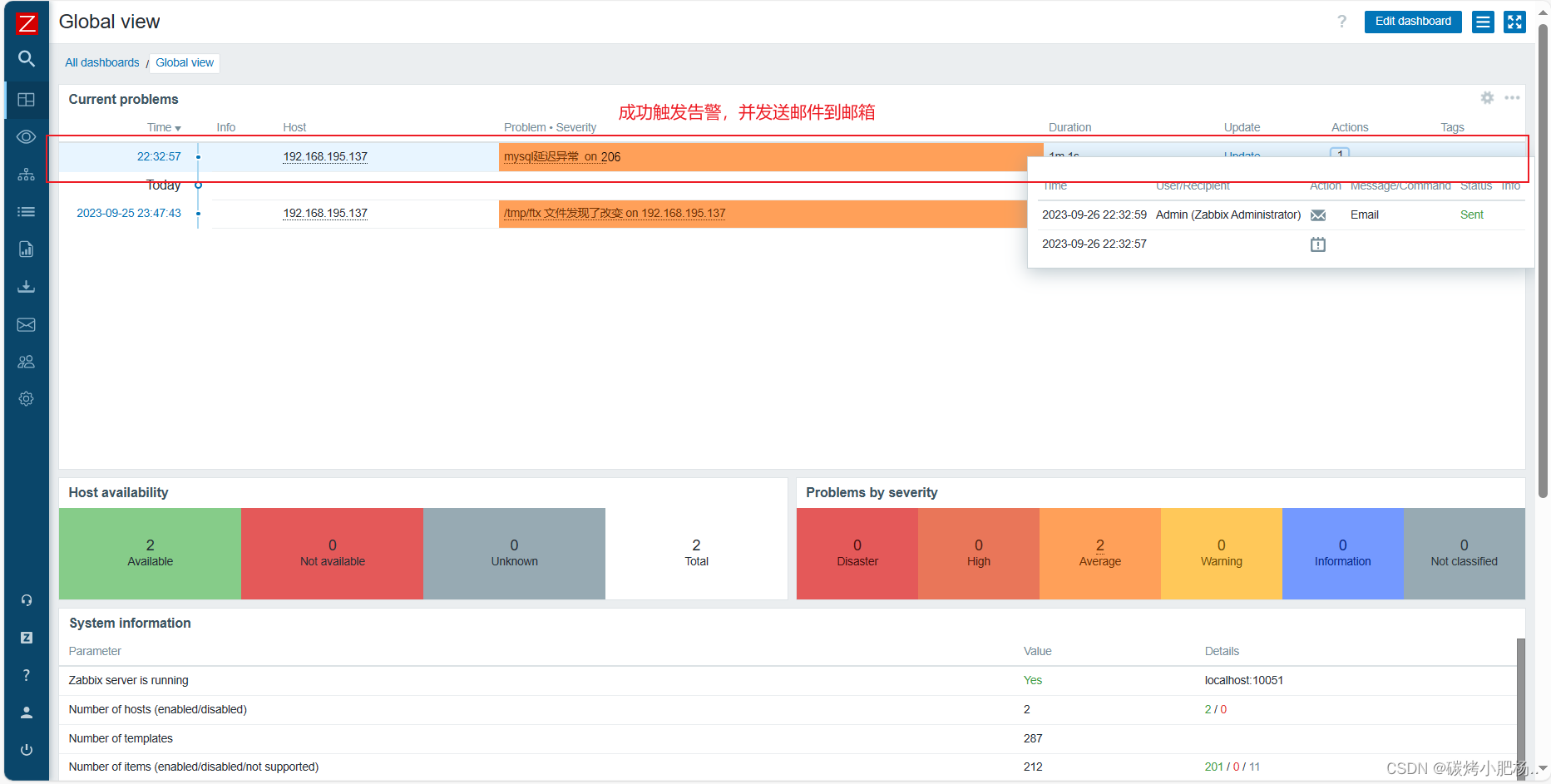Viewport: 1551px width, 784px height.
Task: Click the 2023-09-26 22:32:59 action time
Action: 1094,214
